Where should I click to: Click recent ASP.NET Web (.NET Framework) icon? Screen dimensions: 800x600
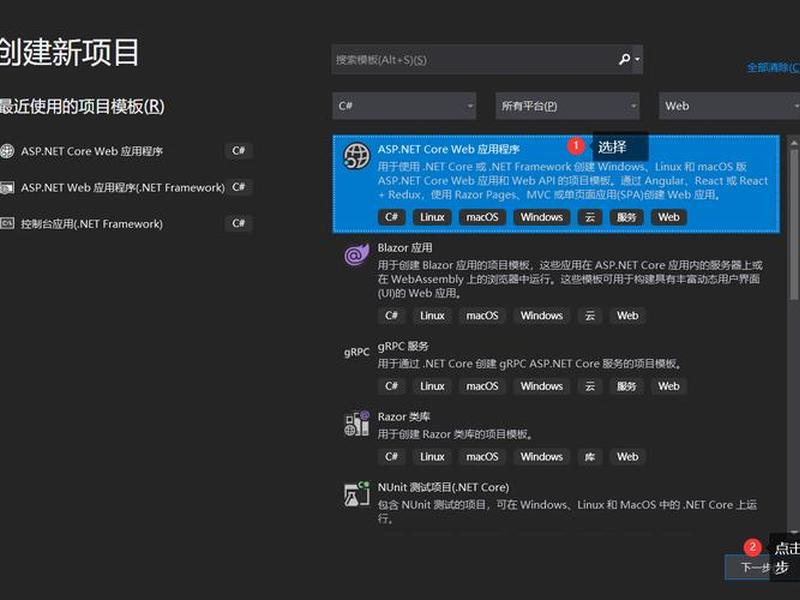point(7,188)
